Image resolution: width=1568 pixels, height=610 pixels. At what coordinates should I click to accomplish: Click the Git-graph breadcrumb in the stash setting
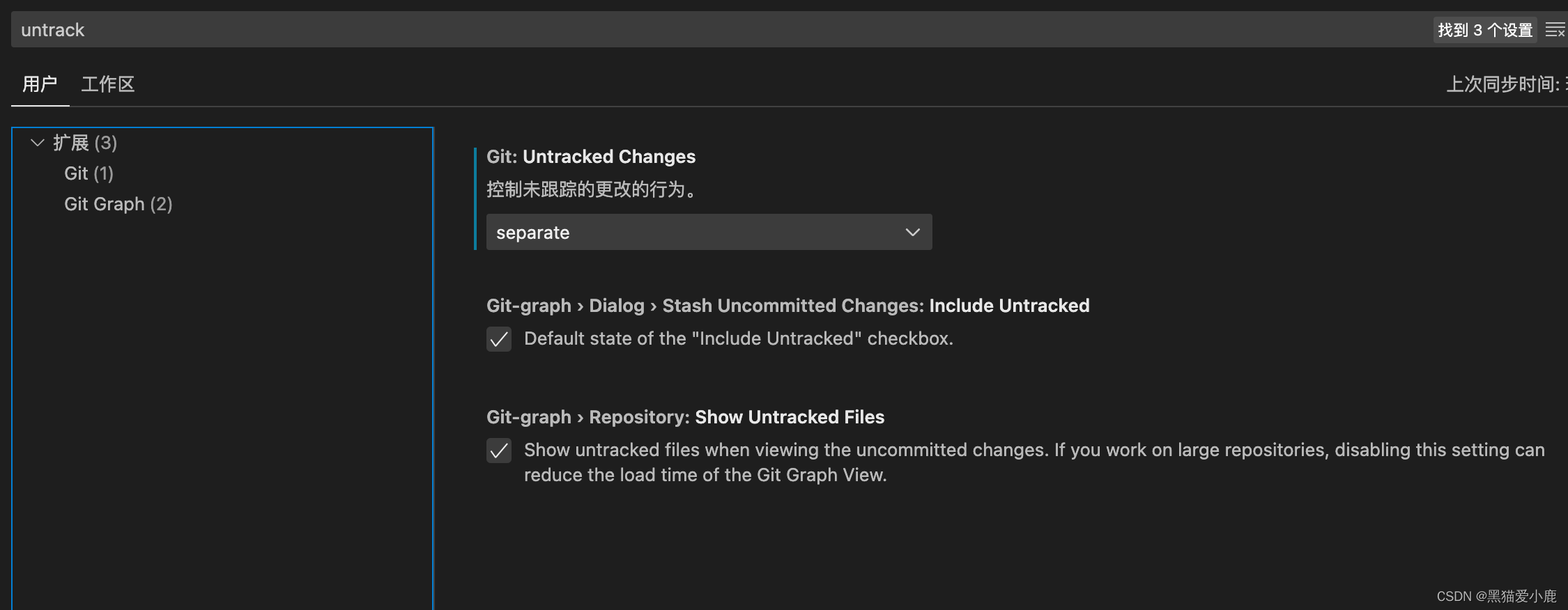529,305
